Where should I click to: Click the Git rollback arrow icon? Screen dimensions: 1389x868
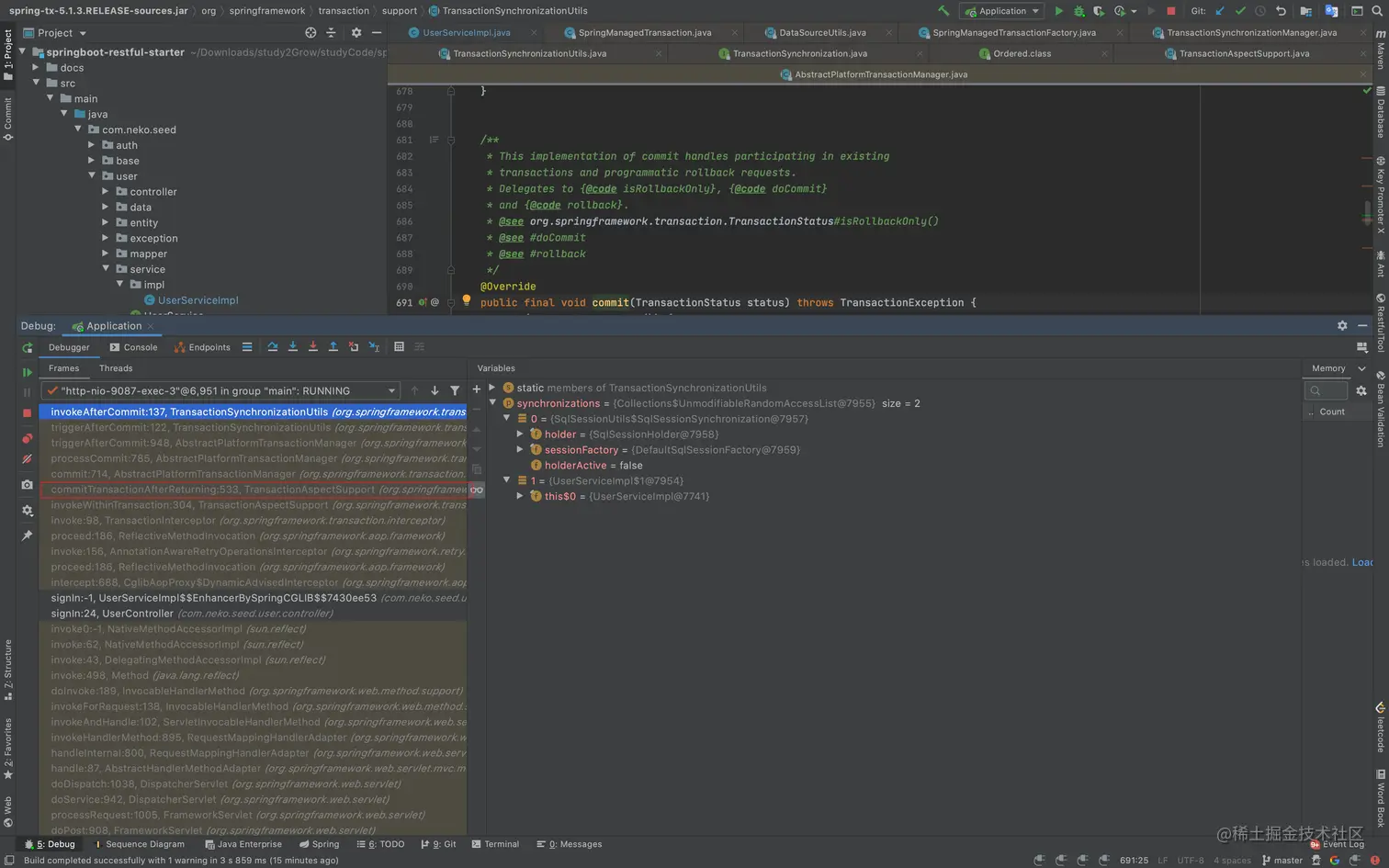click(1281, 11)
